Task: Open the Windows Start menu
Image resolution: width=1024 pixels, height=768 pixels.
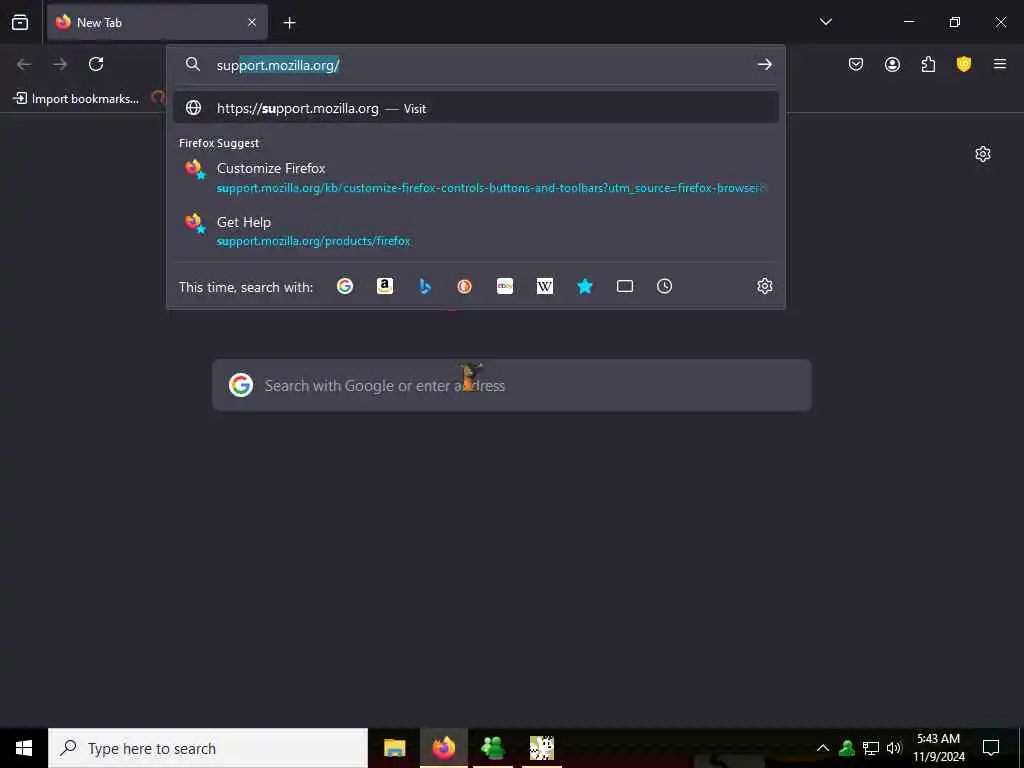Action: click(24, 748)
